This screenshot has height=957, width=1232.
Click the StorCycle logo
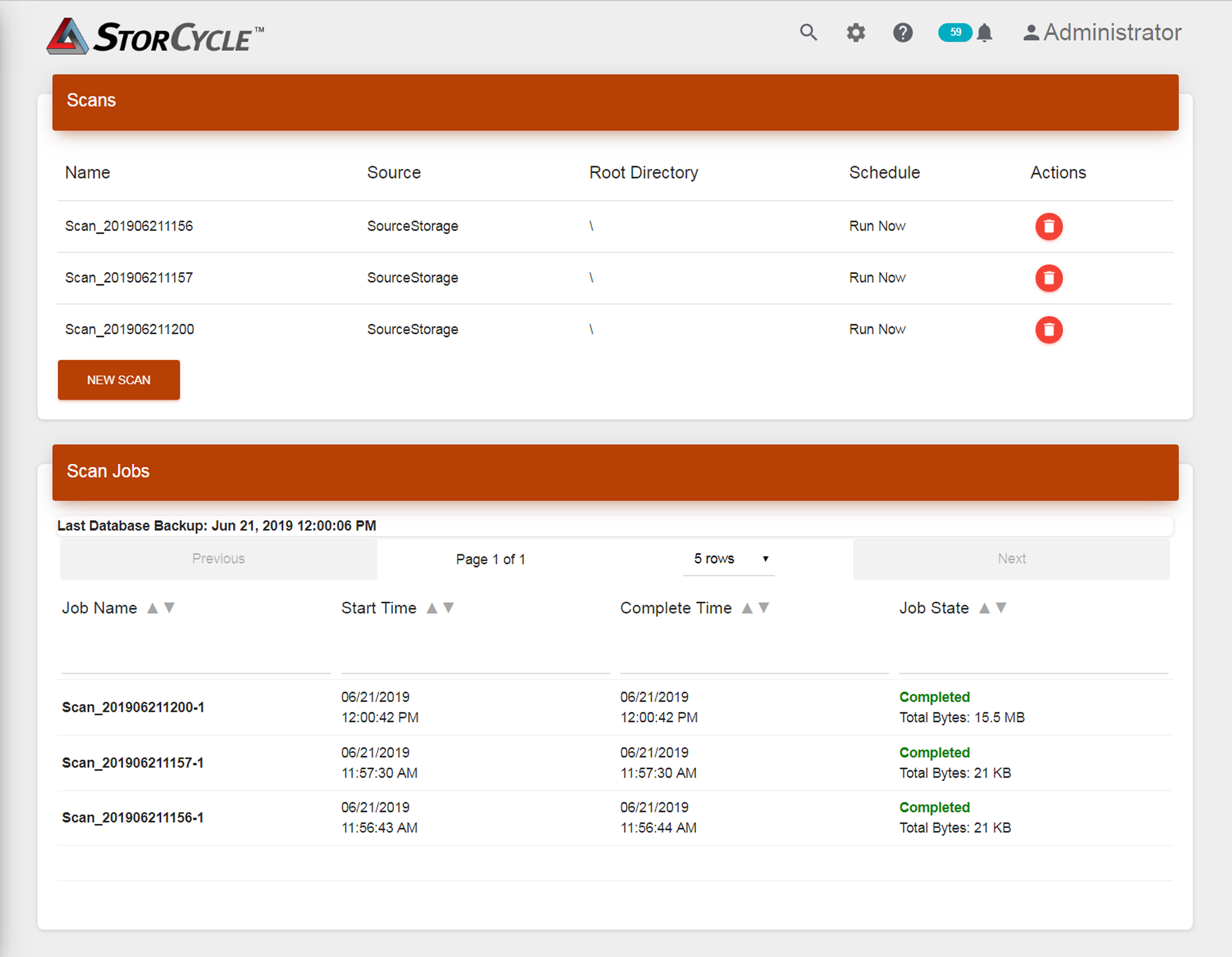click(155, 36)
